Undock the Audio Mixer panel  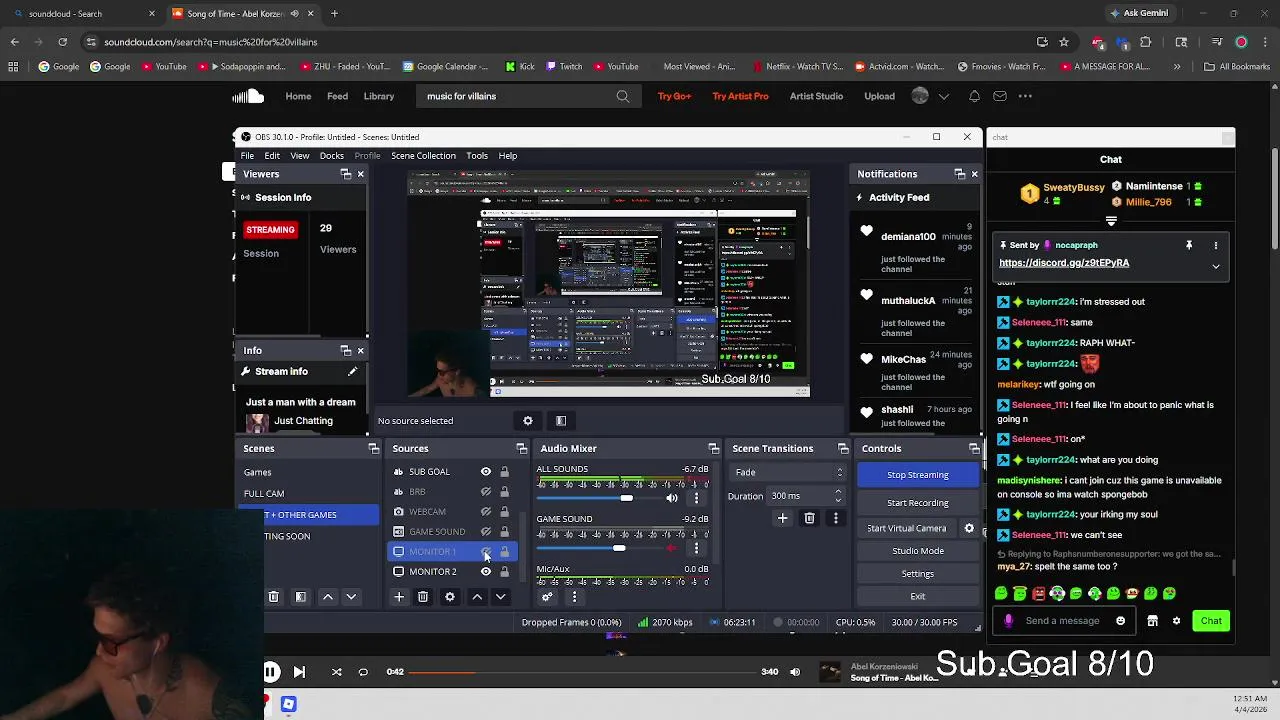pyautogui.click(x=713, y=449)
